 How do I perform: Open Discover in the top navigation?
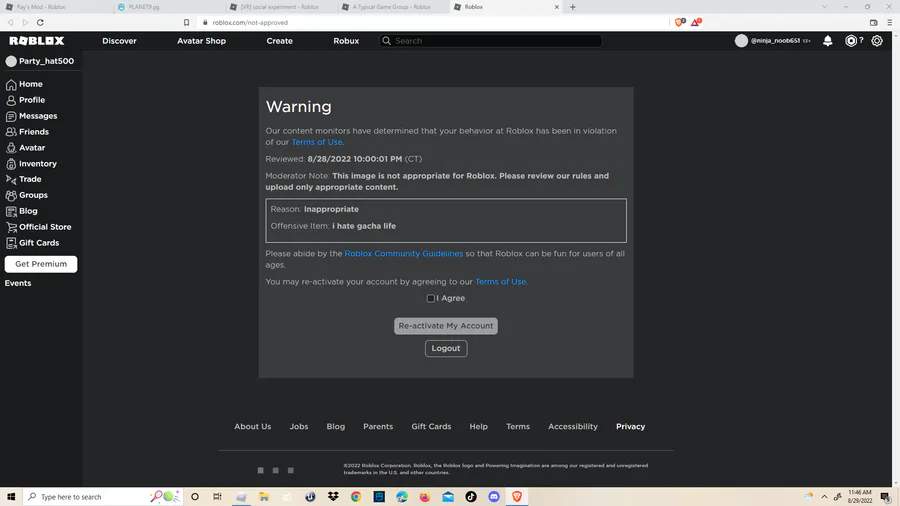pos(119,41)
